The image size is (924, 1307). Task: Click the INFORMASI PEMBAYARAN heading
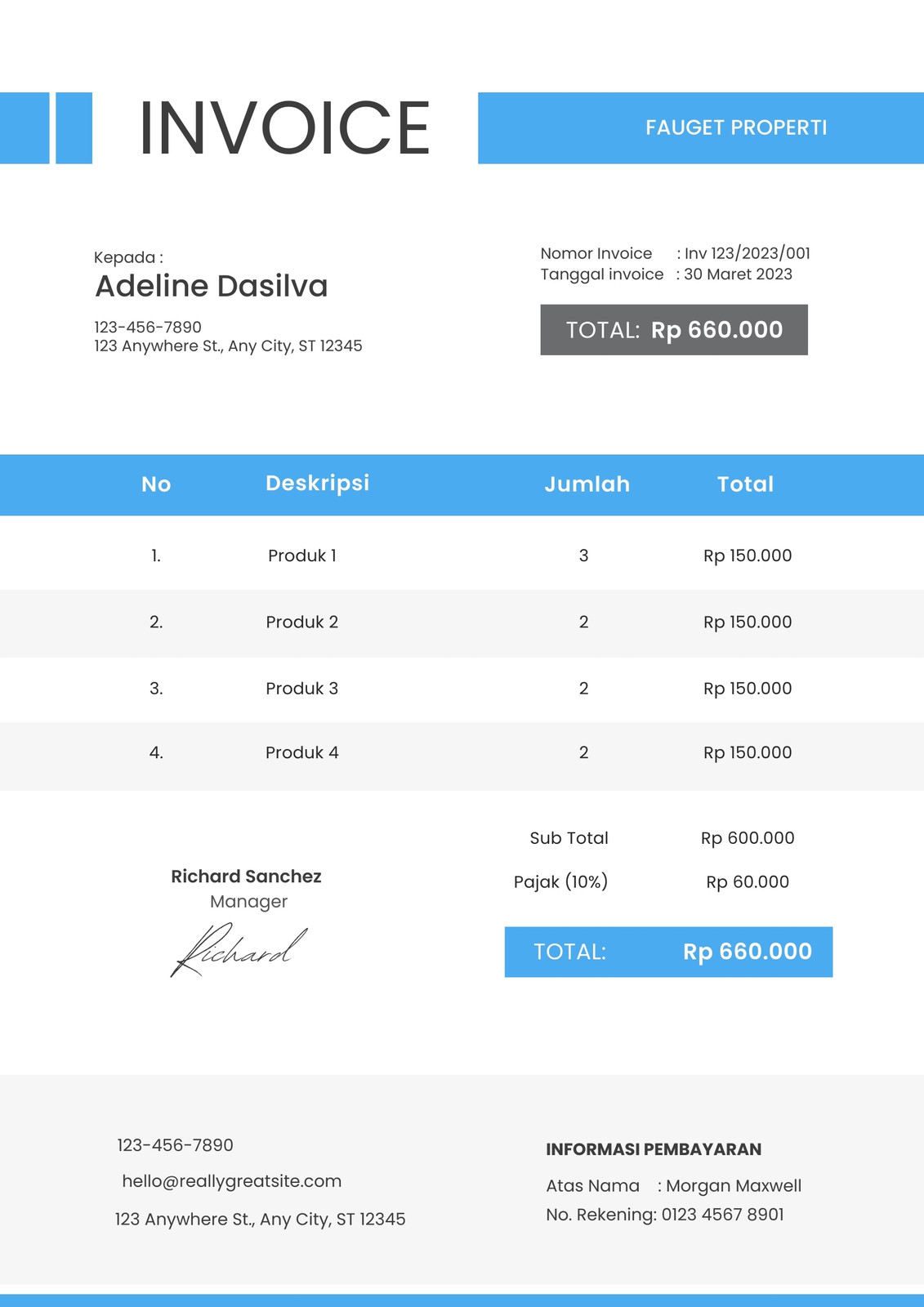click(654, 1149)
